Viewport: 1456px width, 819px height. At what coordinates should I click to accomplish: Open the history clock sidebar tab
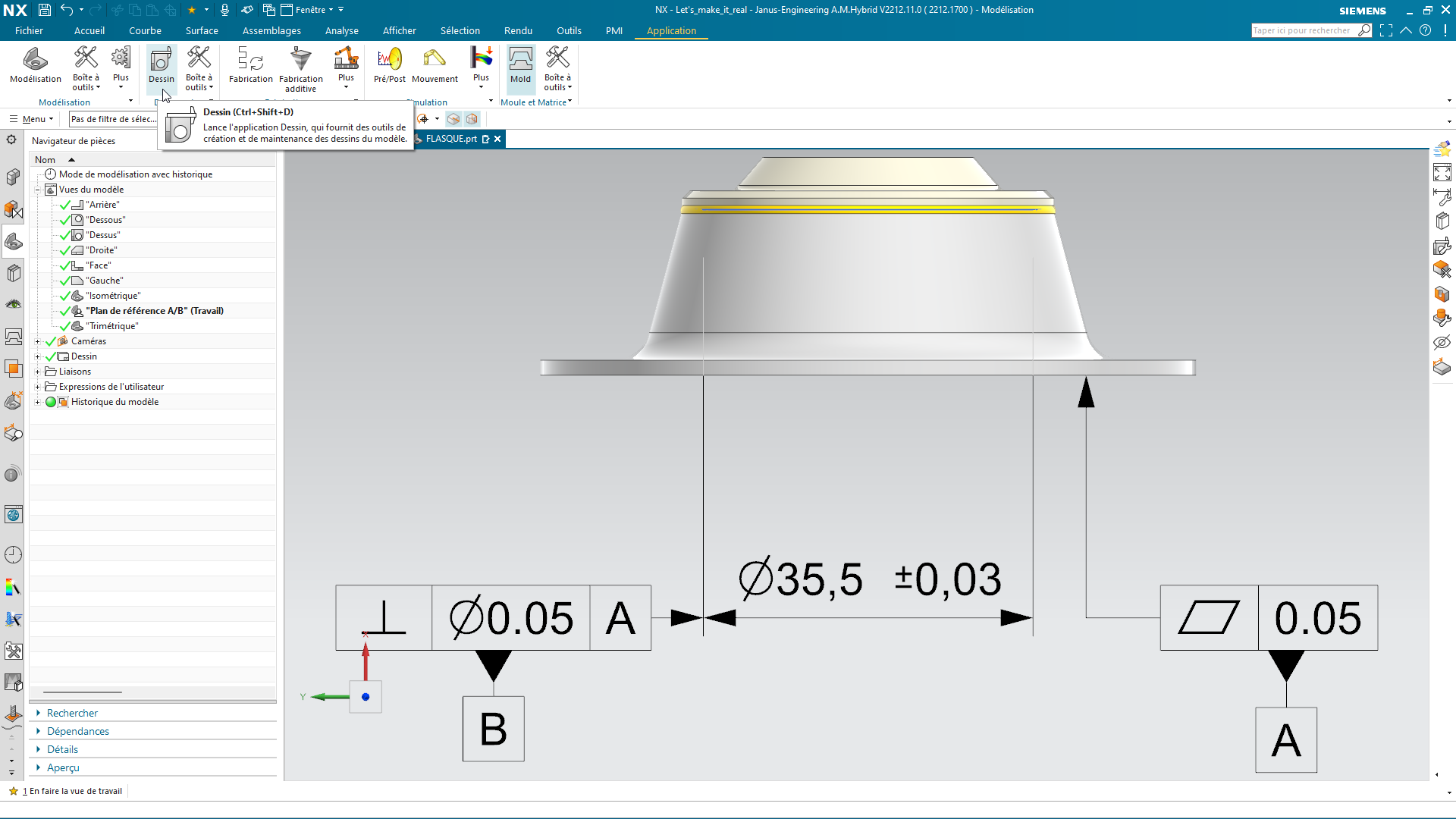pyautogui.click(x=13, y=554)
